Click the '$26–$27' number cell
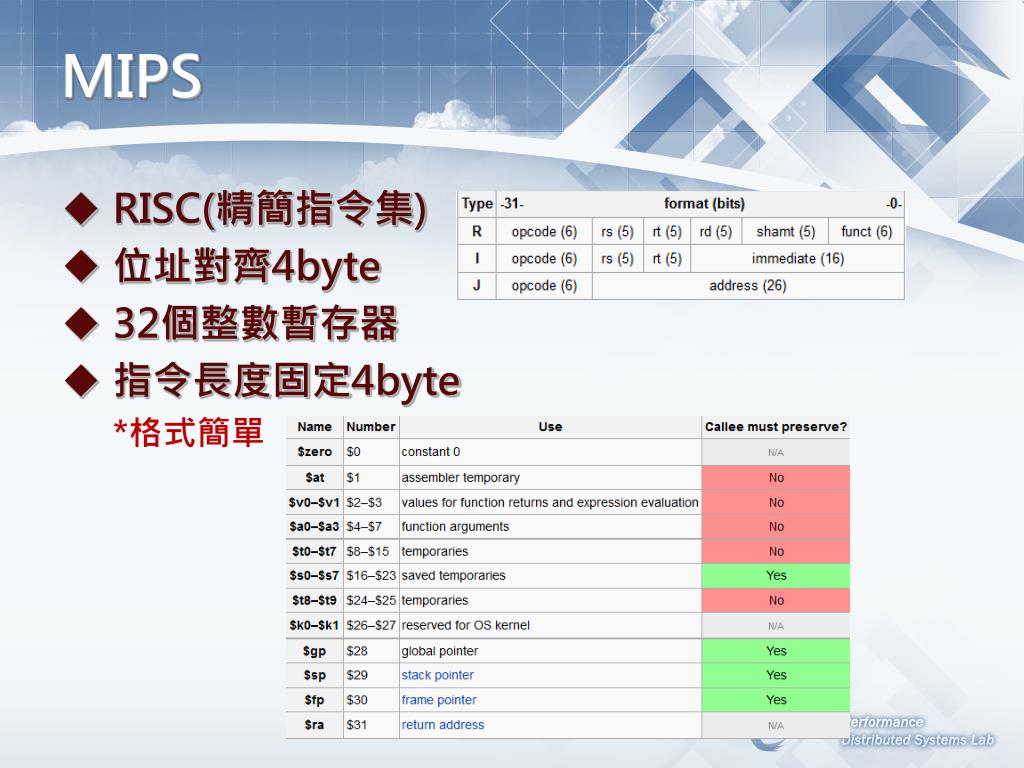The width and height of the screenshot is (1024, 768). (371, 626)
